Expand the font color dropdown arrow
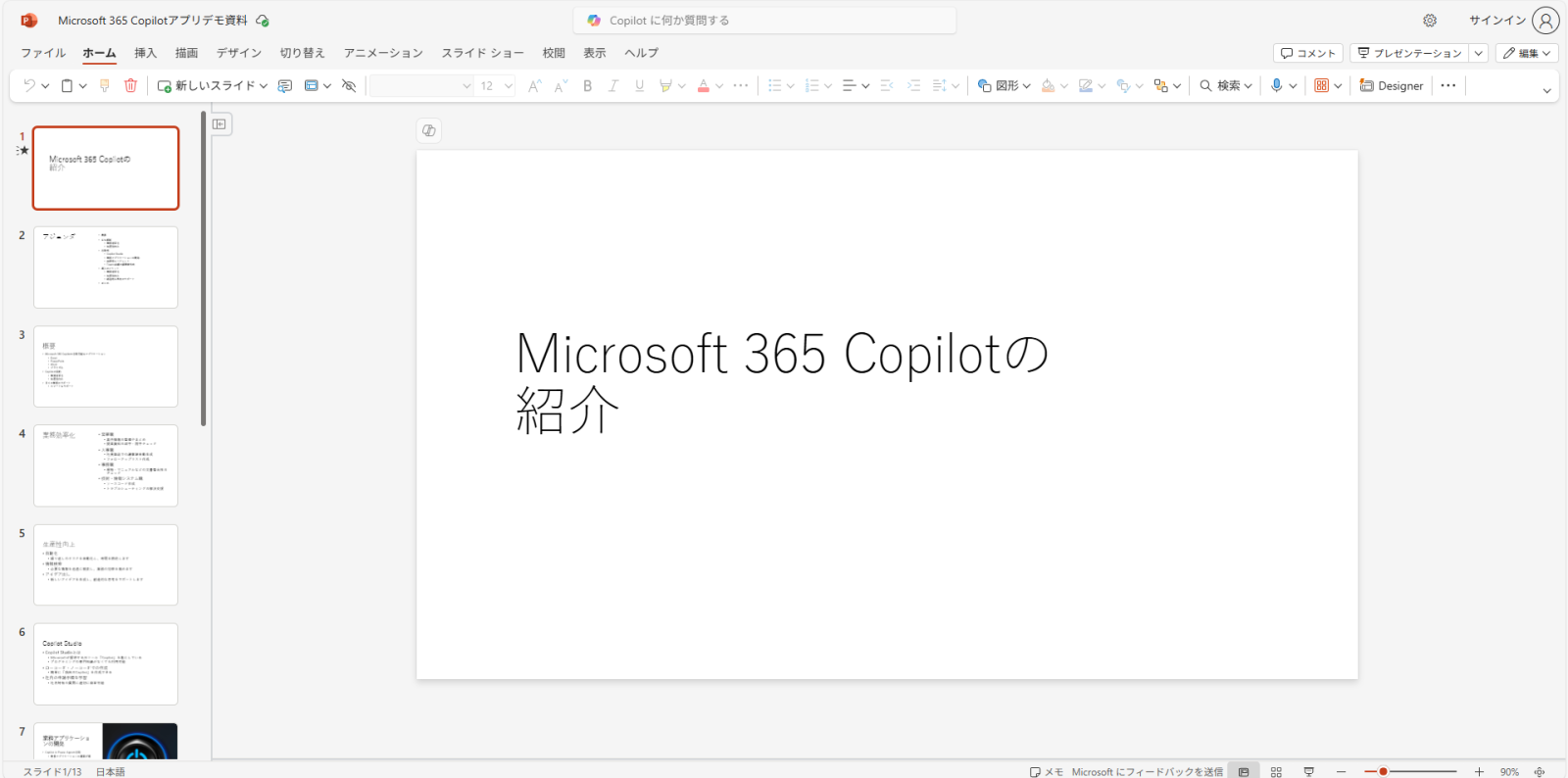 click(719, 86)
